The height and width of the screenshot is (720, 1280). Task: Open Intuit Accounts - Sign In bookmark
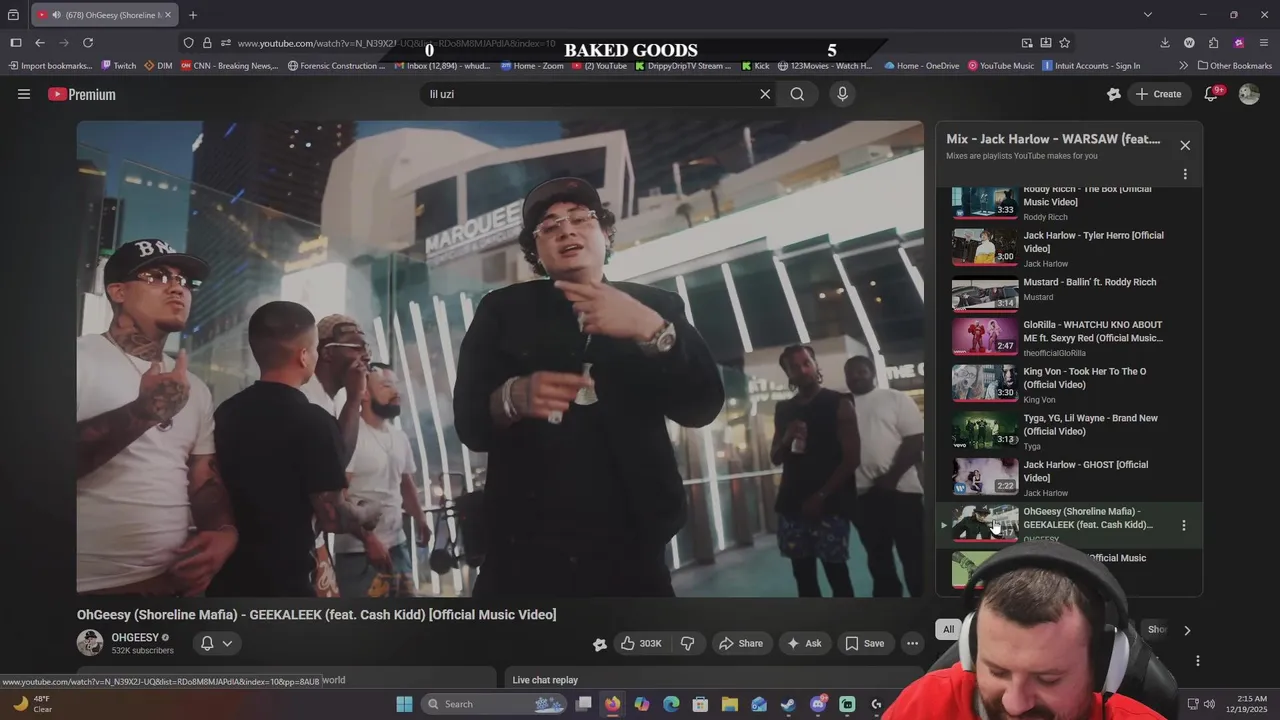[x=1091, y=66]
